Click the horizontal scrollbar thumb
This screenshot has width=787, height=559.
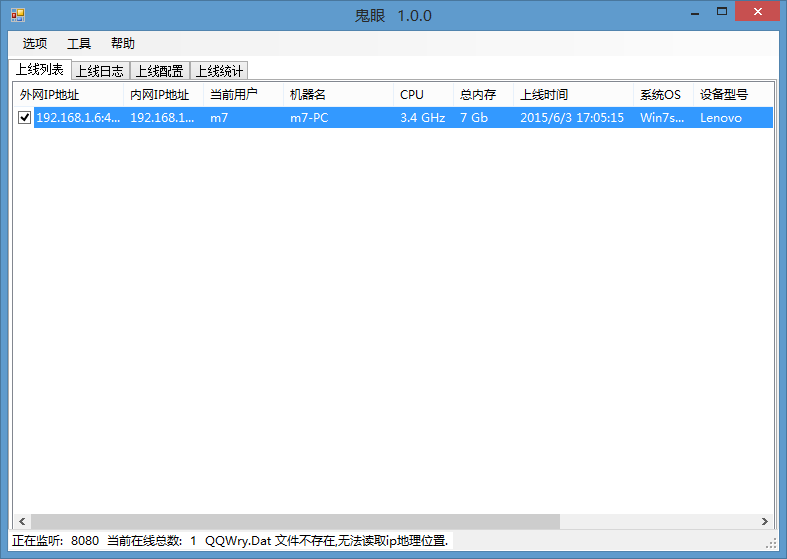(296, 521)
